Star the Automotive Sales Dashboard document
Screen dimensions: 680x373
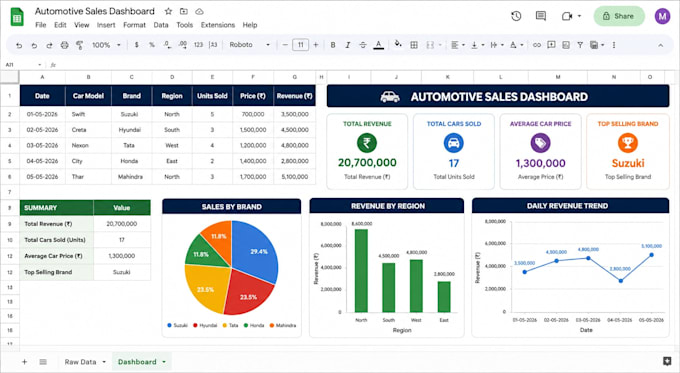click(168, 11)
